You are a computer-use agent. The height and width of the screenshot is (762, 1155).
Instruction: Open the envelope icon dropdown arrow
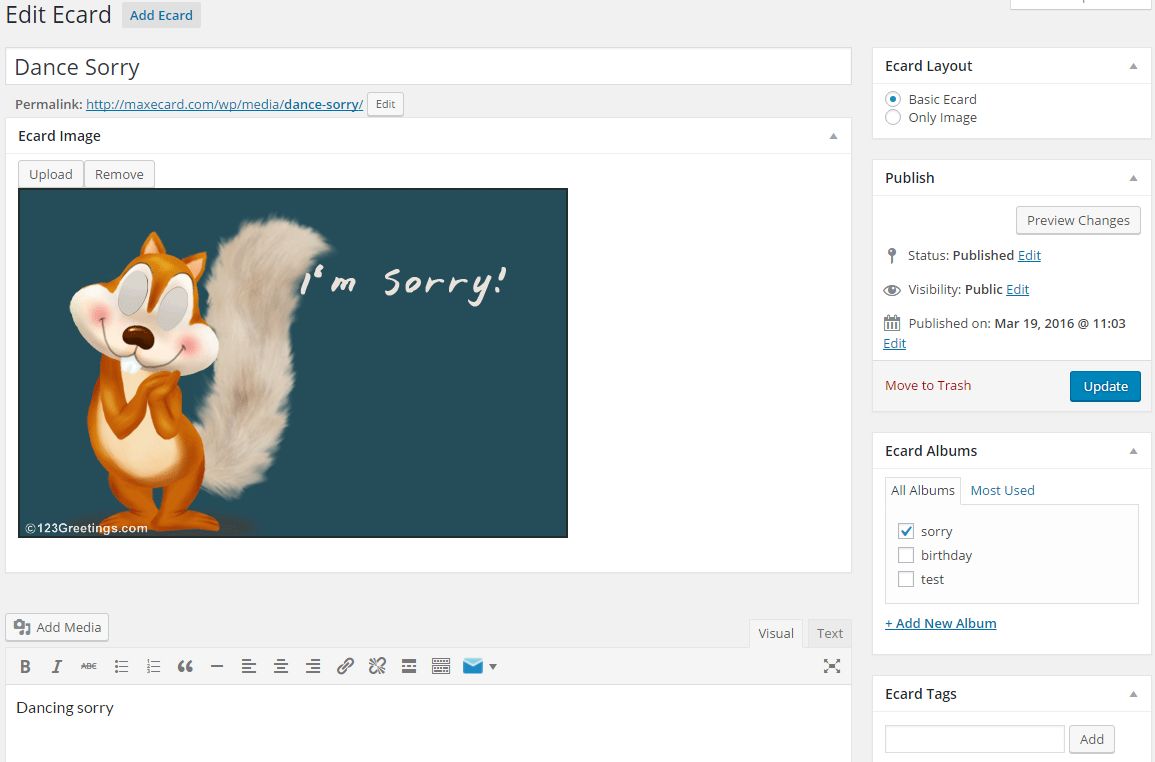(493, 667)
